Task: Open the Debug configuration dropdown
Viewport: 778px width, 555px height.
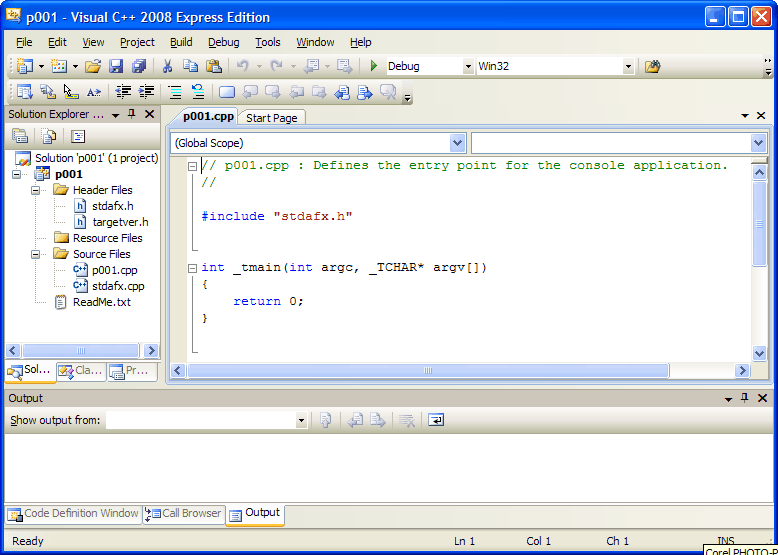Action: coord(467,66)
